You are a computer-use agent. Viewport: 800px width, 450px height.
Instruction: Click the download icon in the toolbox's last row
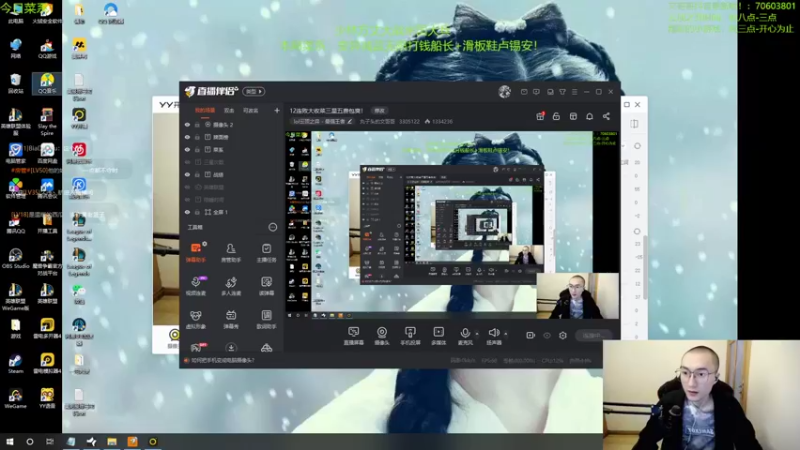tap(231, 348)
